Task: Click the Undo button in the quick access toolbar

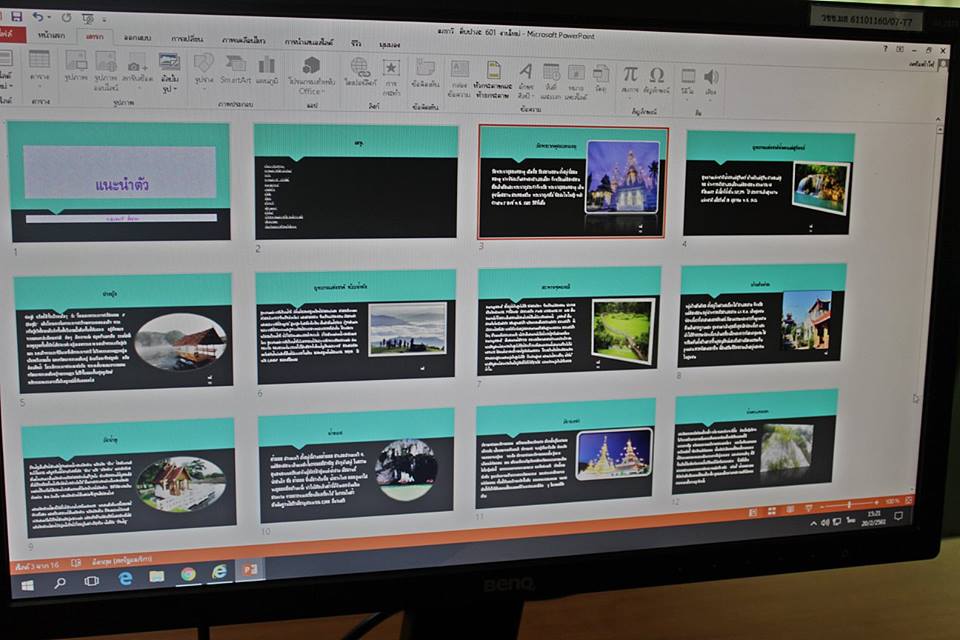Action: pos(38,17)
